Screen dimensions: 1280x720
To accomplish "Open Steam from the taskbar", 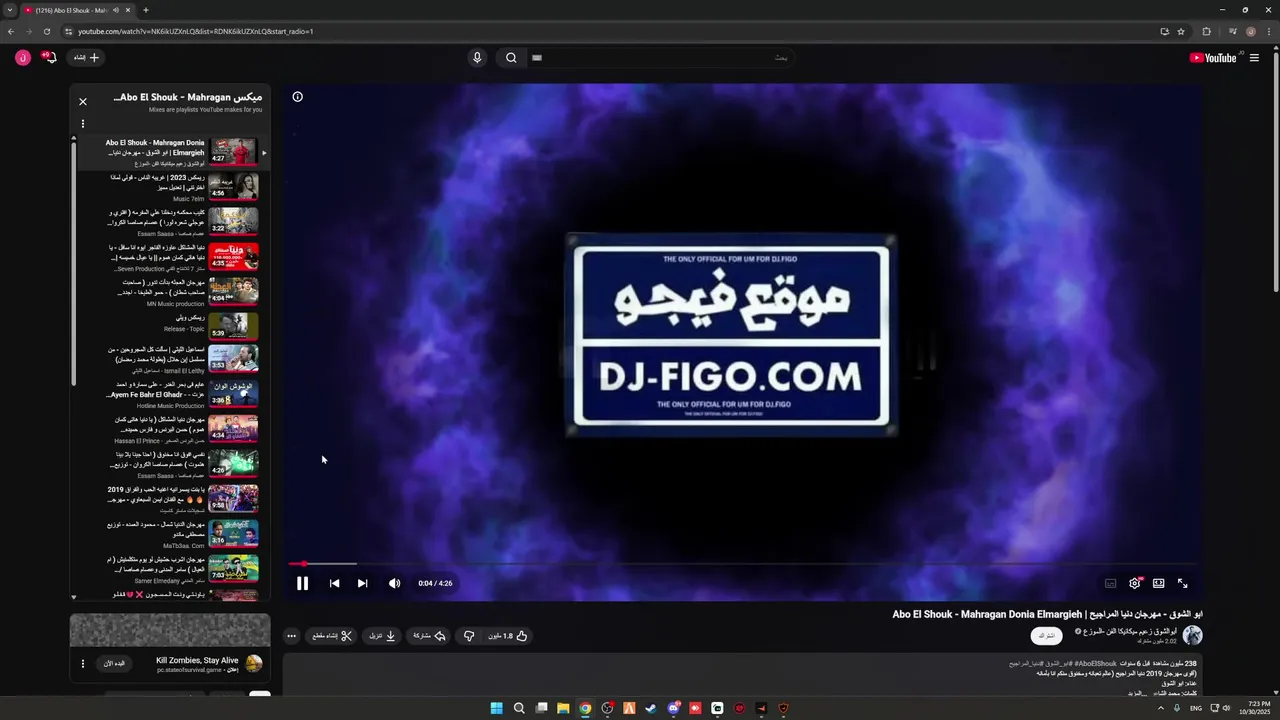I will pos(651,708).
